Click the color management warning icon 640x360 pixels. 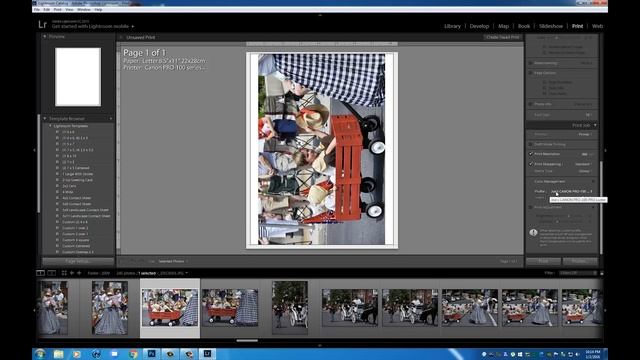tap(533, 232)
